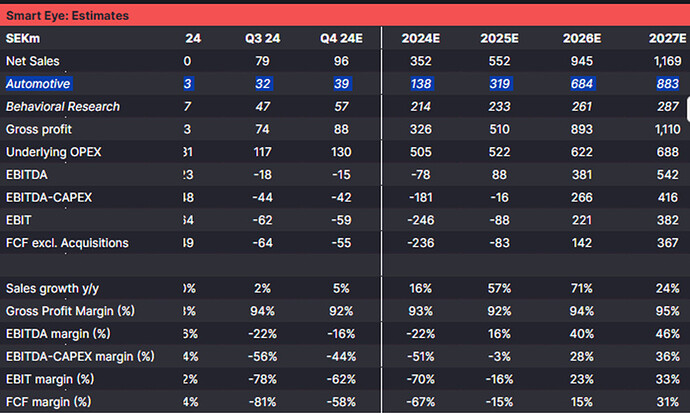This screenshot has height=413, width=690.
Task: Click the Sales growth y/y label
Action: pos(52,289)
